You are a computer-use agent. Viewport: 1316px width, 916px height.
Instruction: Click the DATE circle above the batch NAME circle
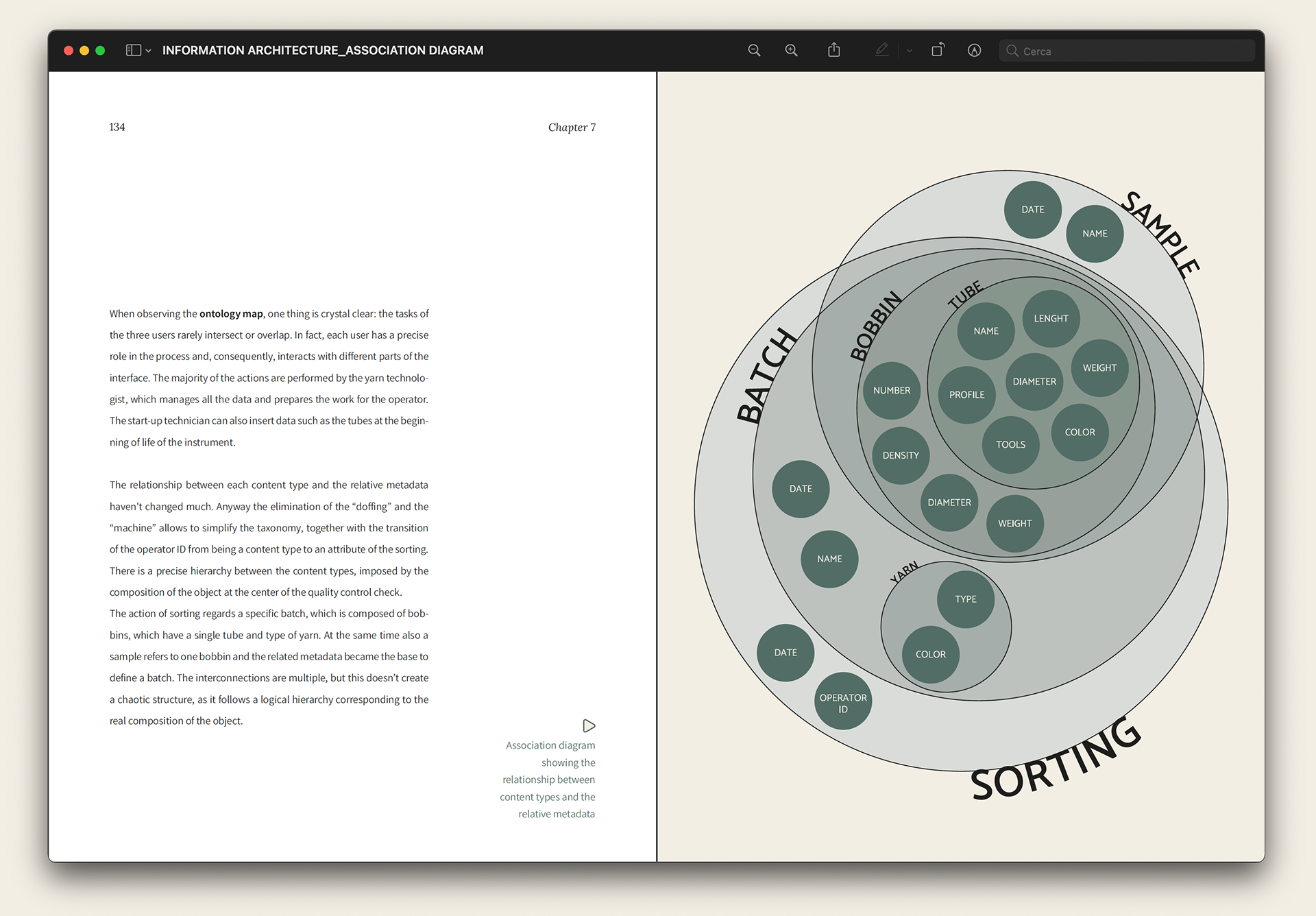[x=801, y=488]
